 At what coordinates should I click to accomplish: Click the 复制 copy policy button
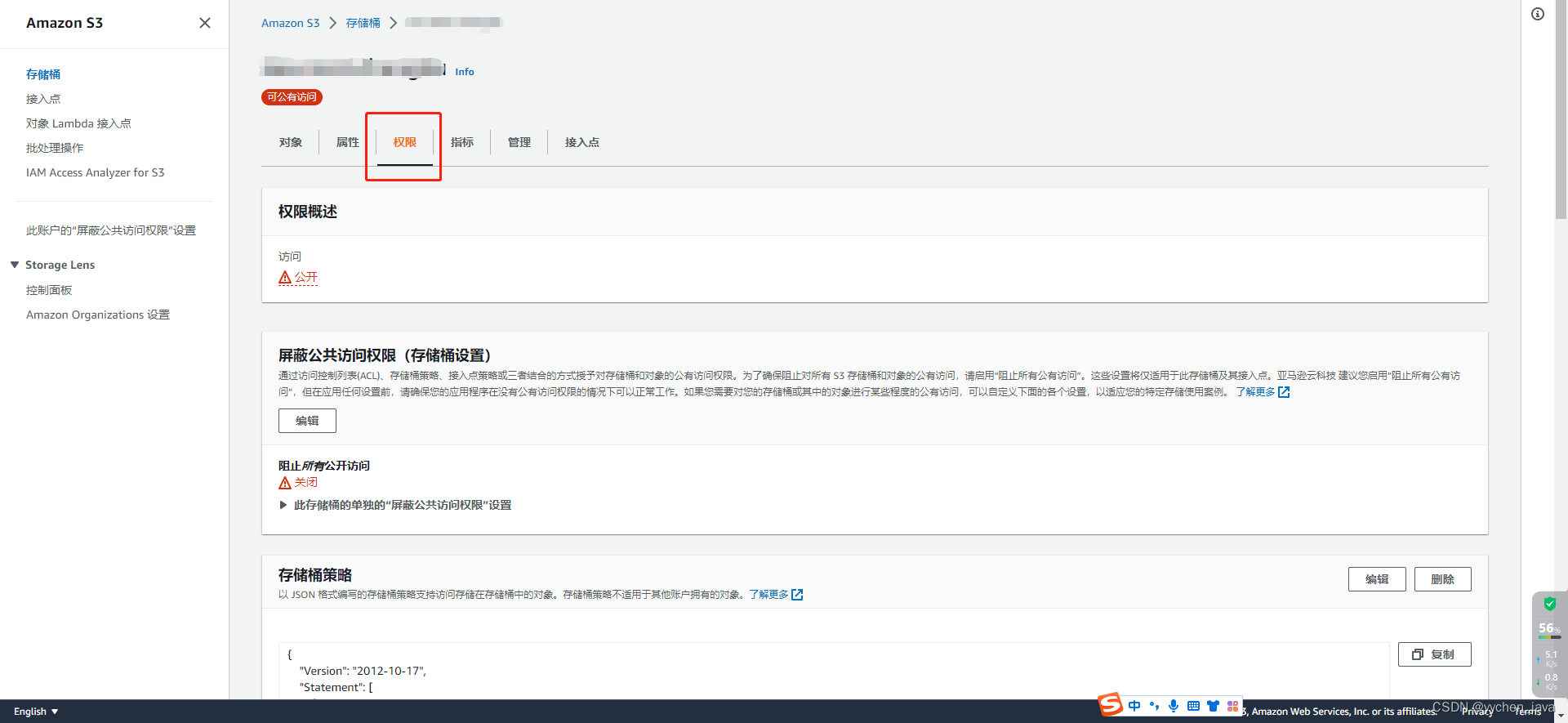[x=1435, y=654]
